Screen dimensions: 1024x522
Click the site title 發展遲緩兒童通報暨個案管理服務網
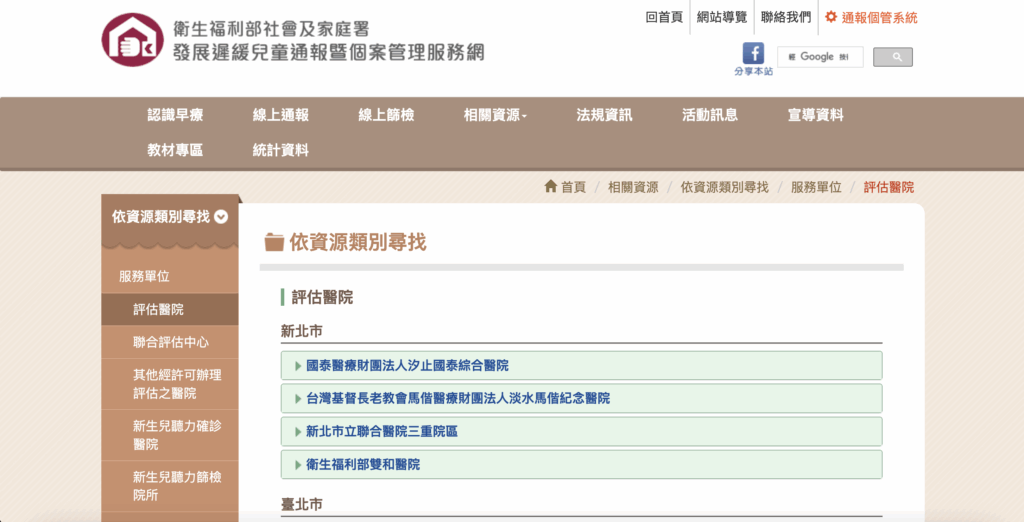pos(328,53)
